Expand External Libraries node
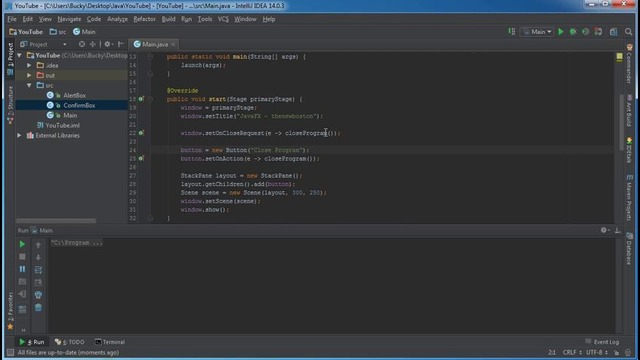The width and height of the screenshot is (640, 360). click(x=19, y=135)
